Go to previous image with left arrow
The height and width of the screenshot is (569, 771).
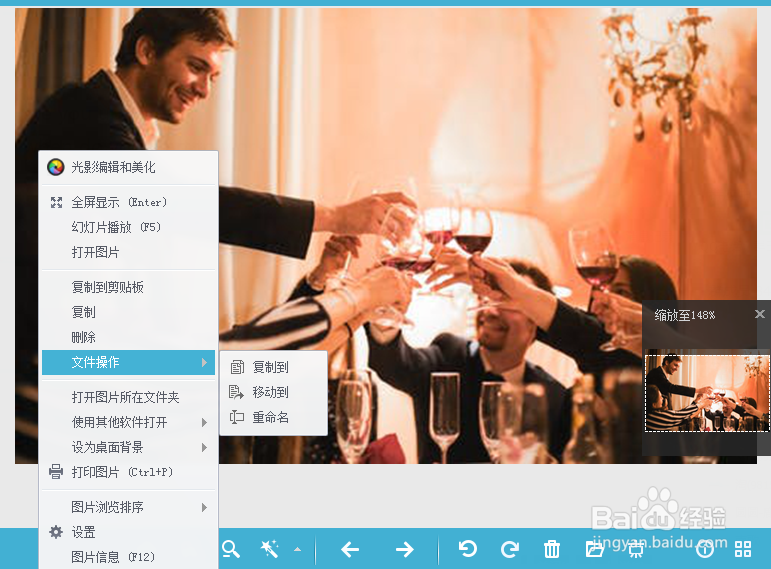[350, 549]
